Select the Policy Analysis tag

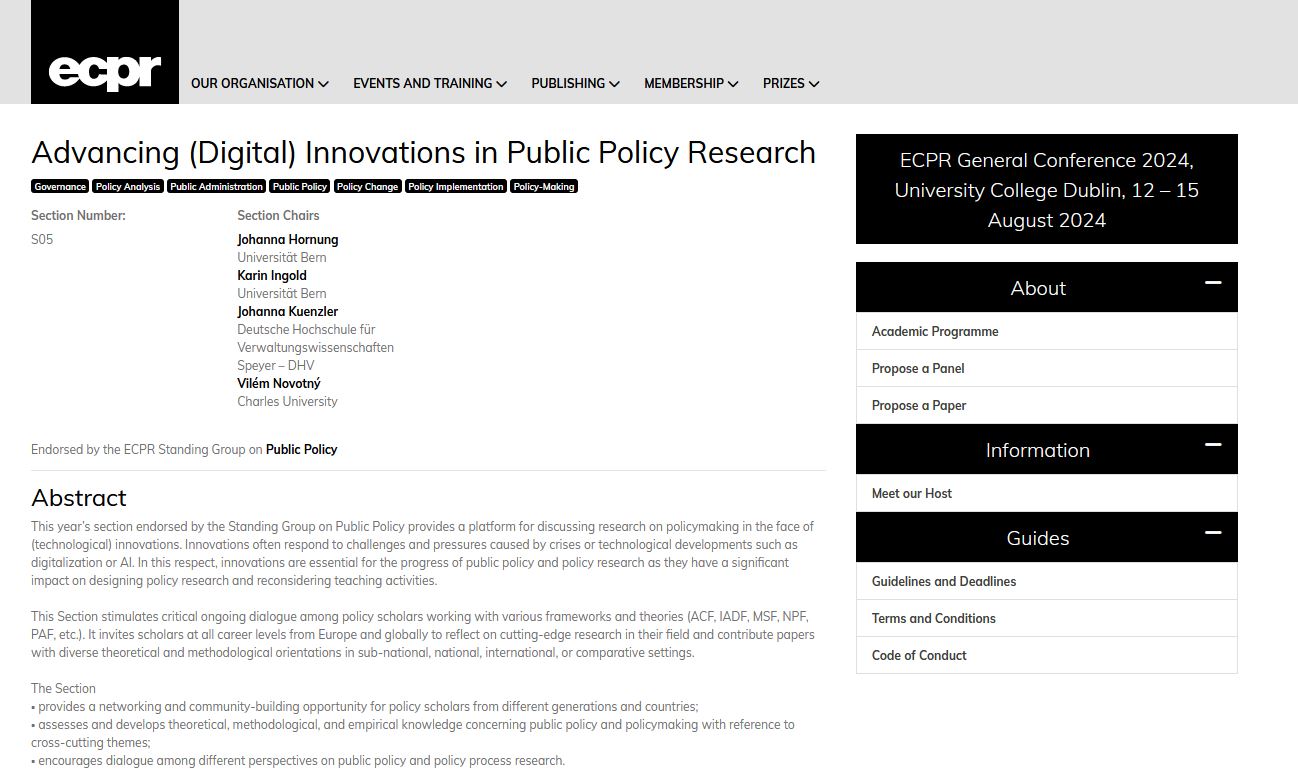coord(128,187)
